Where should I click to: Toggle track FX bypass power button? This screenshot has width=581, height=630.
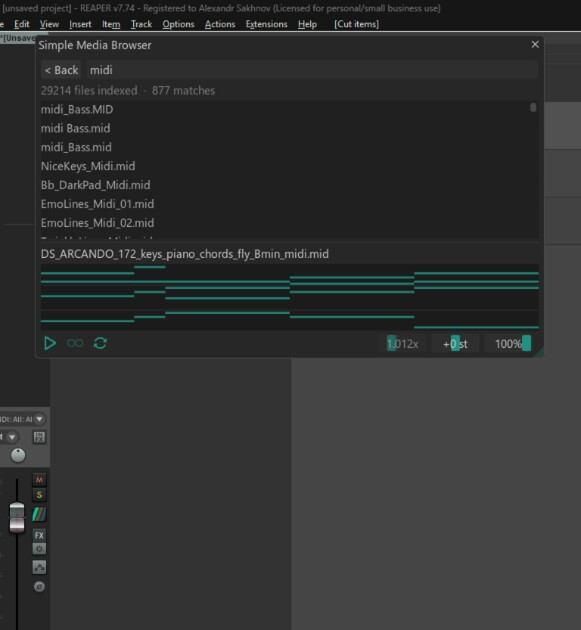pyautogui.click(x=39, y=548)
